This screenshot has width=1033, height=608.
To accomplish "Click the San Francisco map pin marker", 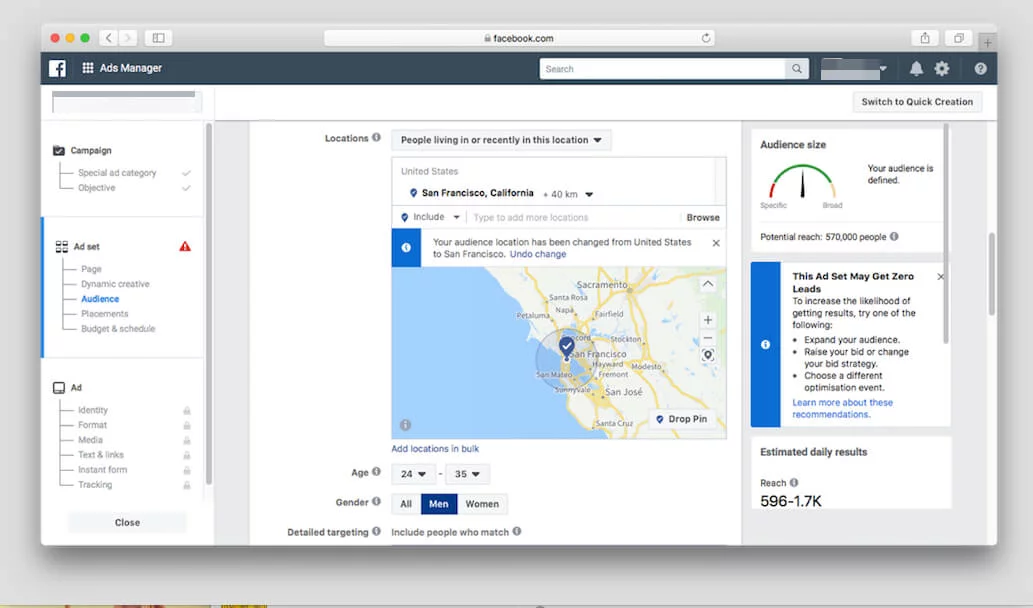I will (567, 346).
